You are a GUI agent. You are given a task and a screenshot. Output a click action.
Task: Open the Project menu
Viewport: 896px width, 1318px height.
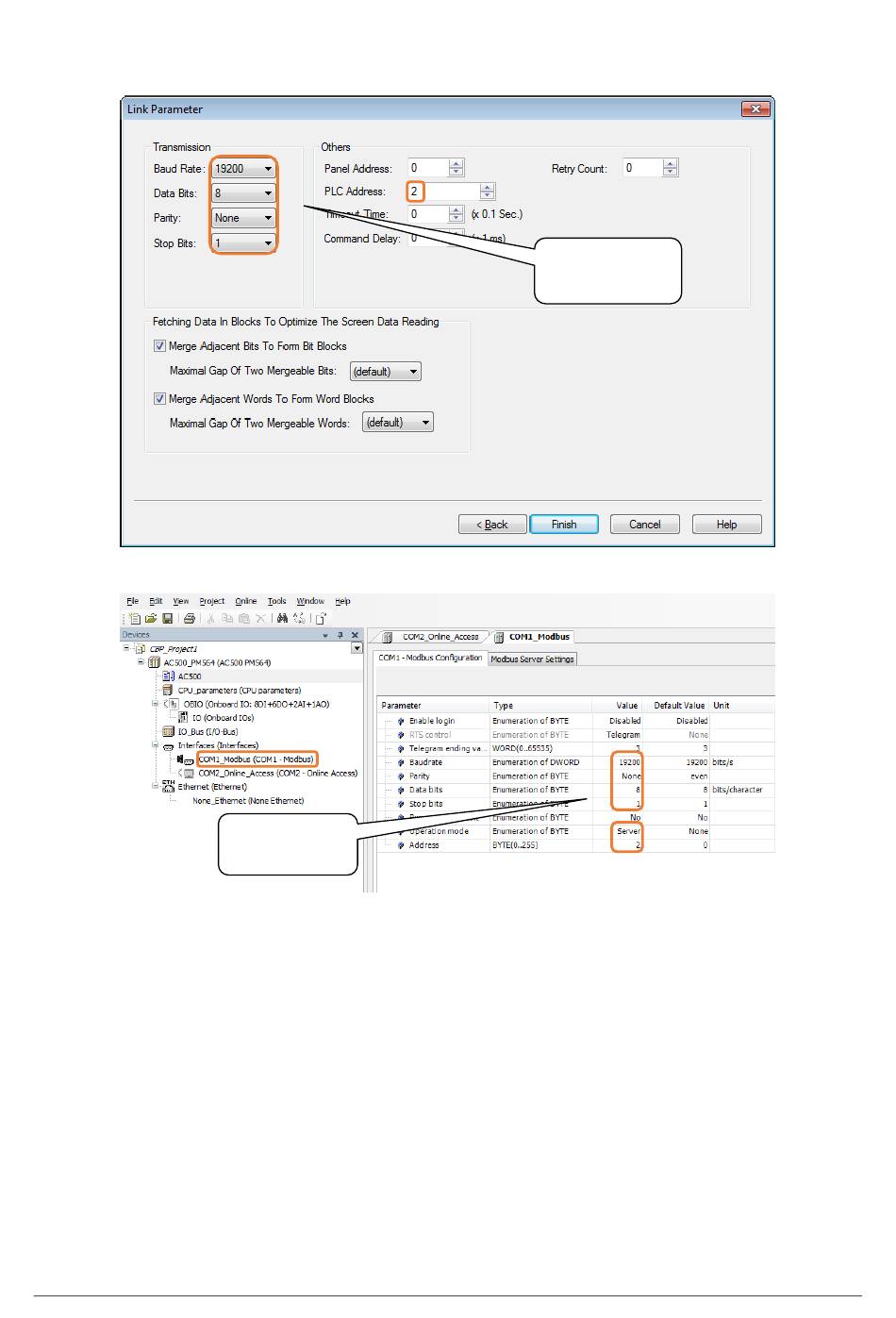[x=212, y=601]
